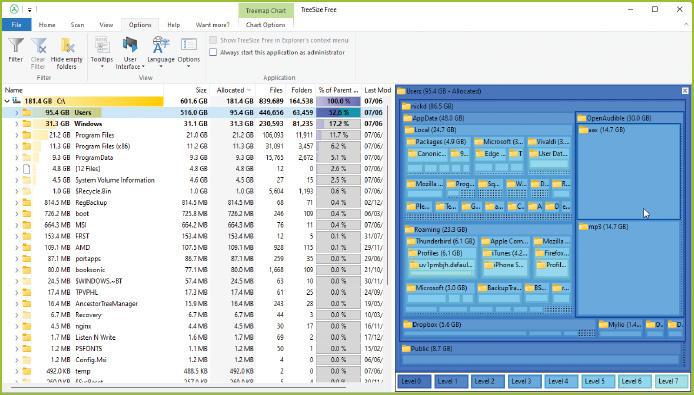Click the TreeSize app icon in title bar
The height and width of the screenshot is (395, 694).
14,9
